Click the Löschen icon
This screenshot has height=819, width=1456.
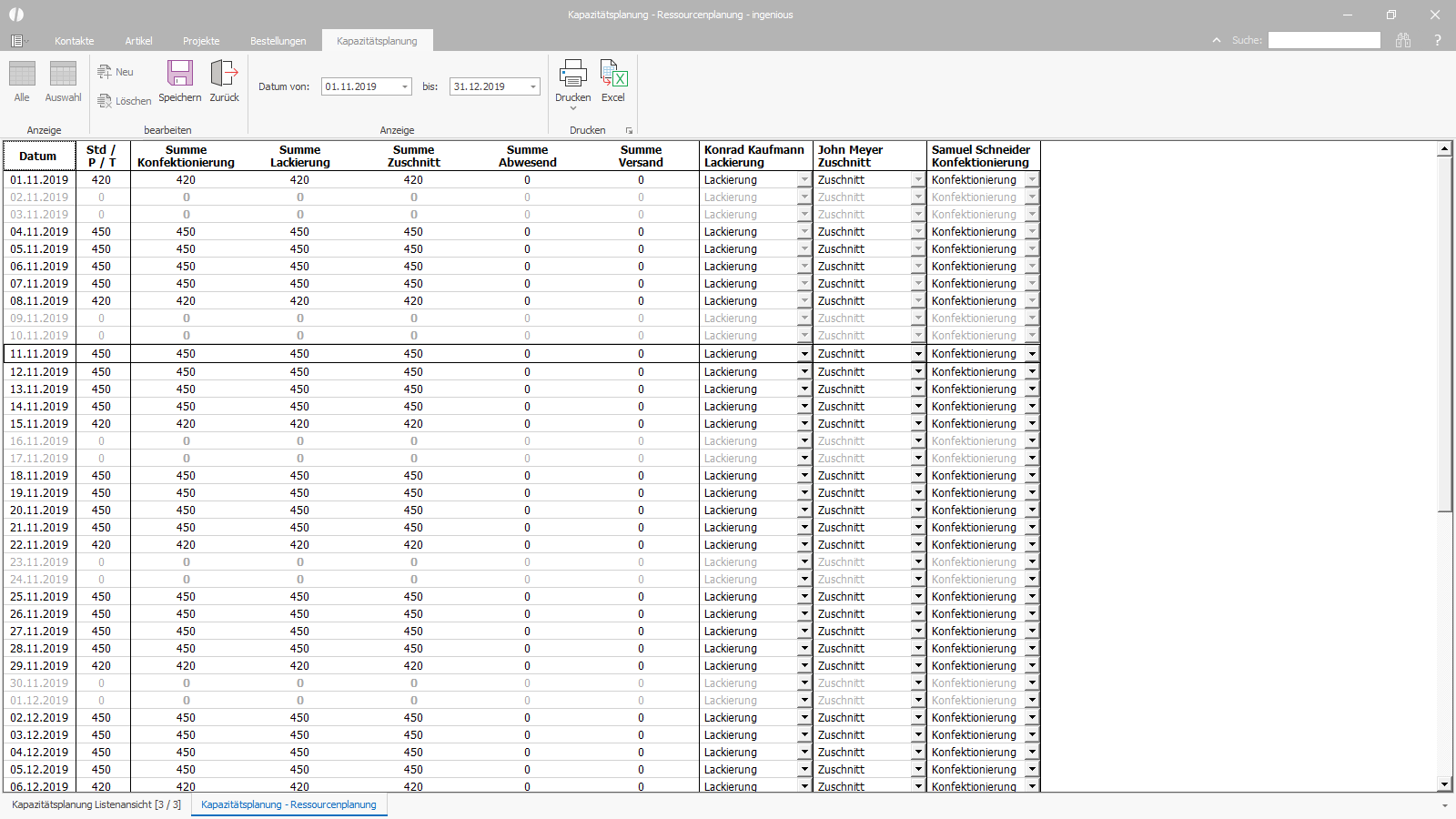106,101
